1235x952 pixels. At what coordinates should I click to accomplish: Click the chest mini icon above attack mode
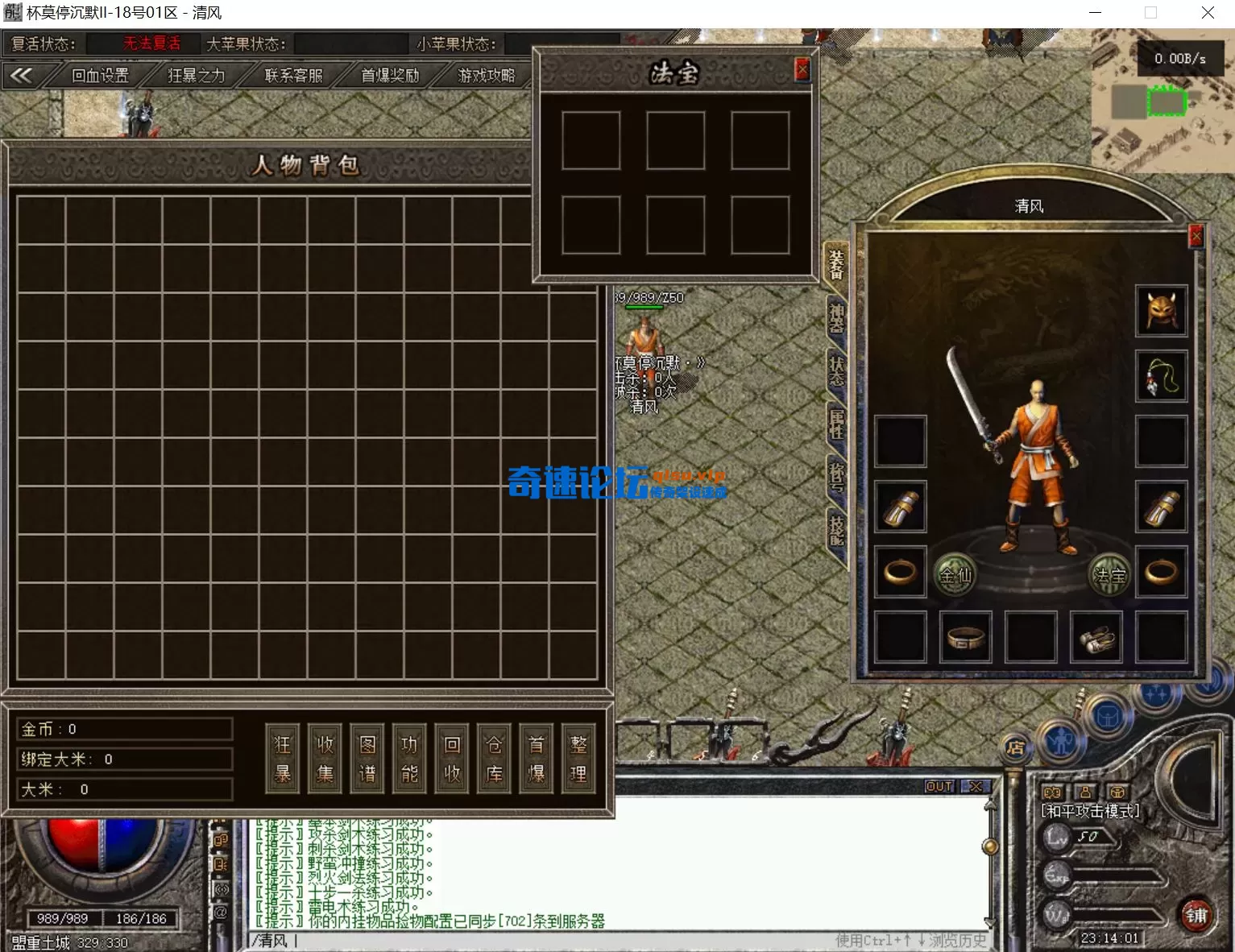coord(1117,793)
